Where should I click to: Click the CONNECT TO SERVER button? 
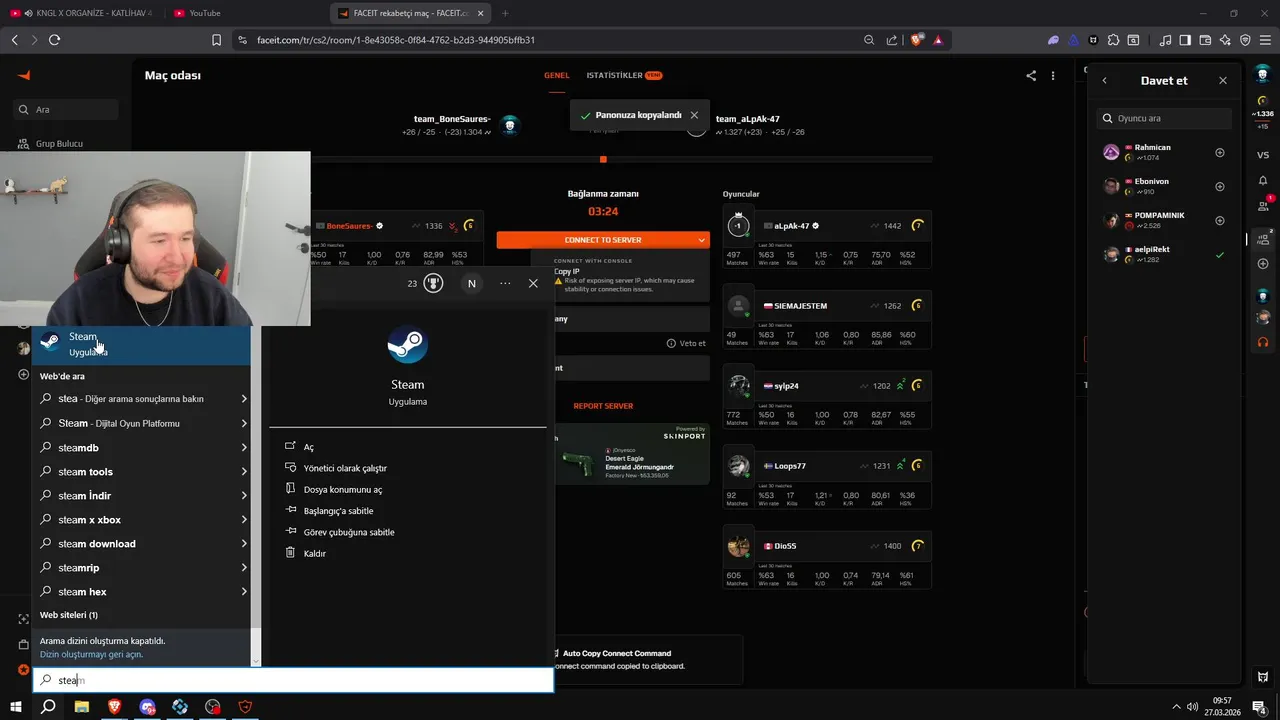coord(602,240)
